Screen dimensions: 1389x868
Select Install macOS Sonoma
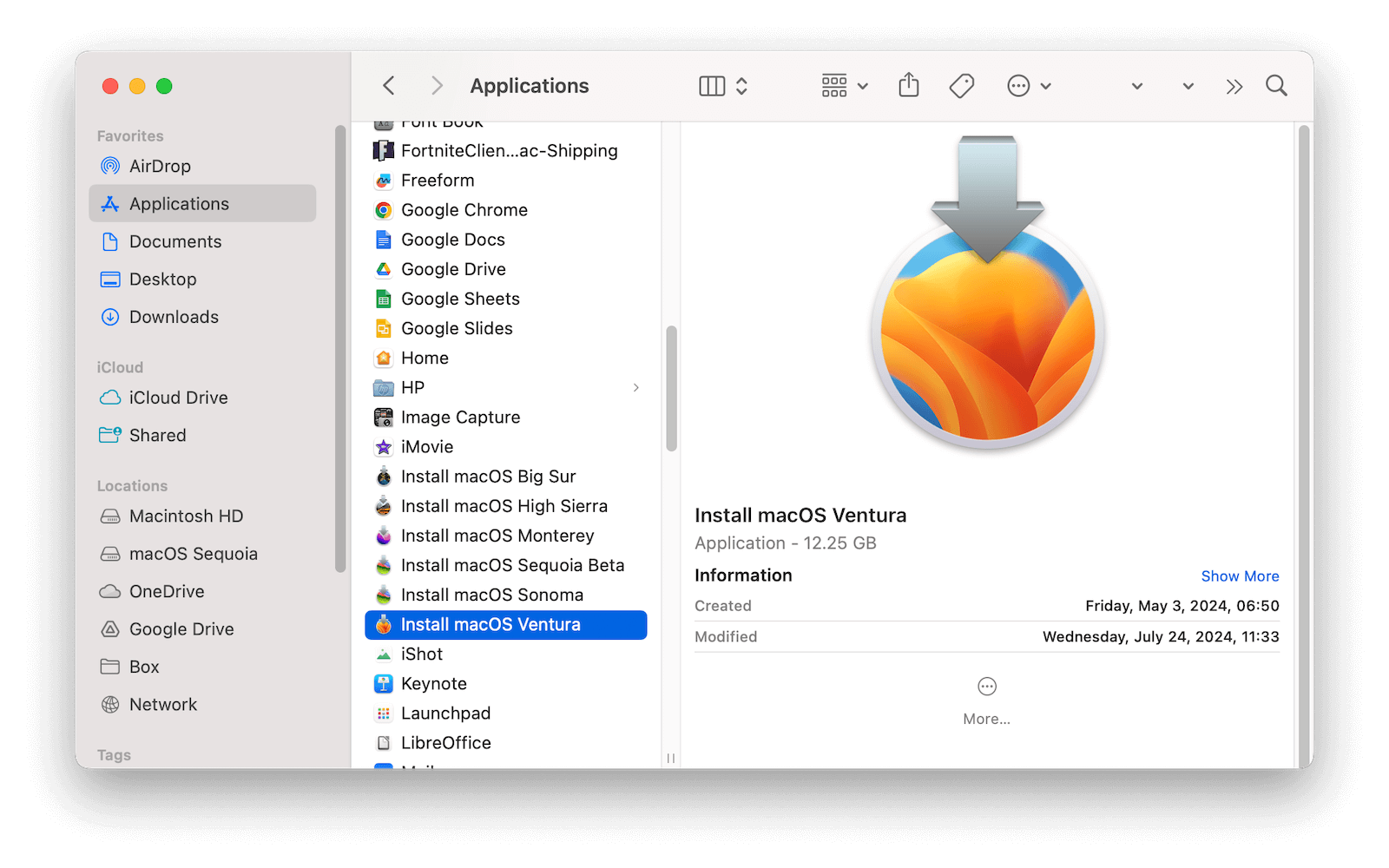(x=506, y=595)
